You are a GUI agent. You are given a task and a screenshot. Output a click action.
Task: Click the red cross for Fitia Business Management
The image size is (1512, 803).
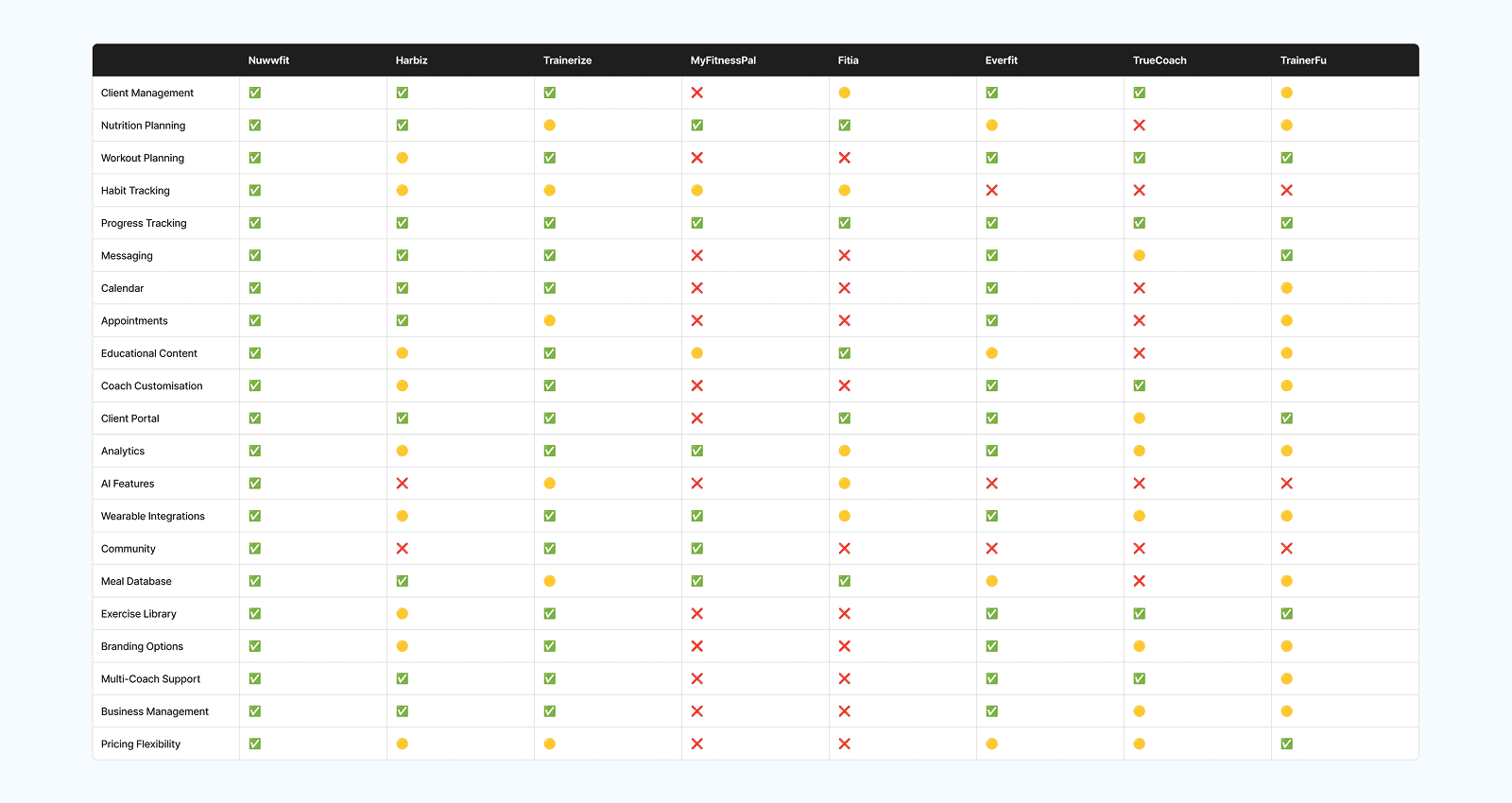pyautogui.click(x=844, y=711)
